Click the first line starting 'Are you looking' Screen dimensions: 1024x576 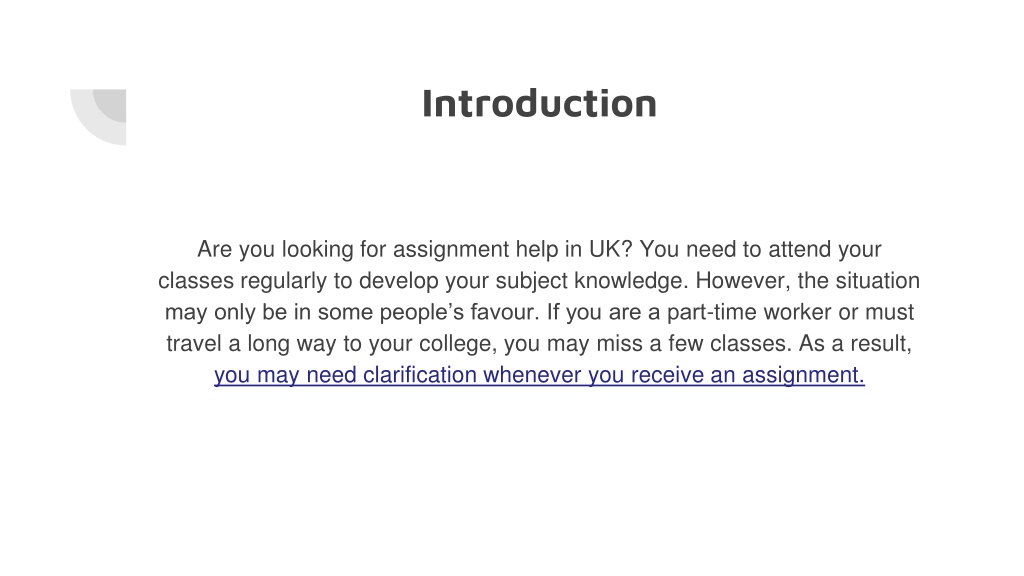539,249
